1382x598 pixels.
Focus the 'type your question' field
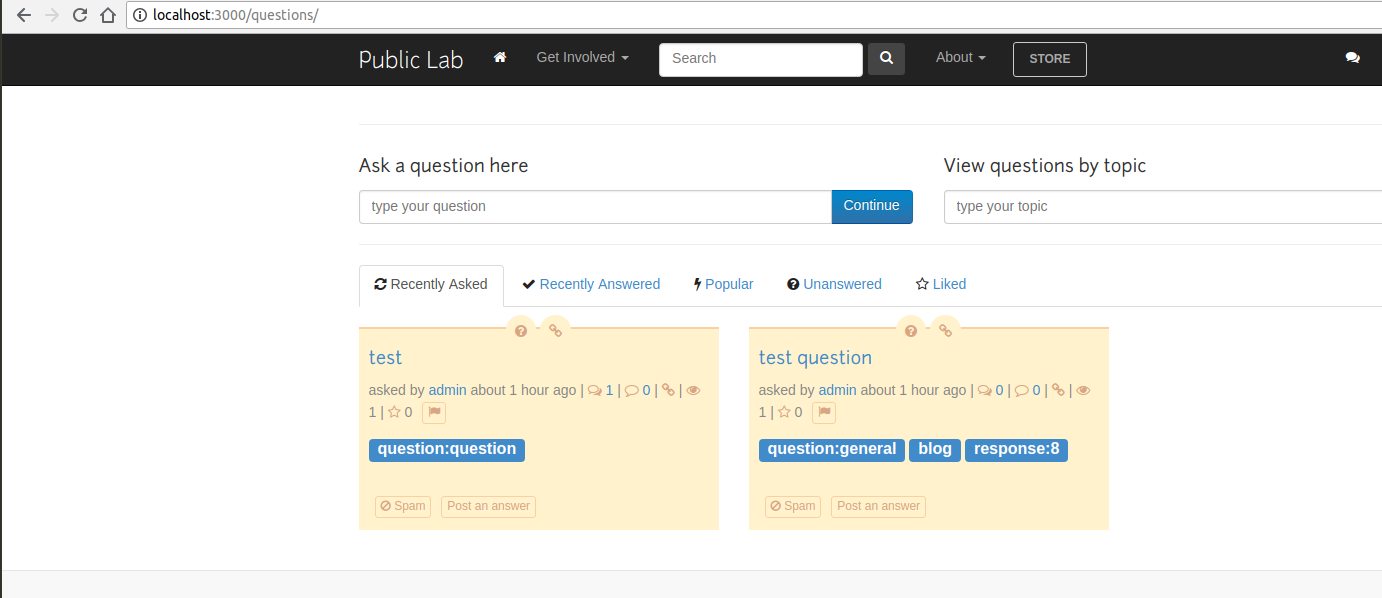coord(595,207)
